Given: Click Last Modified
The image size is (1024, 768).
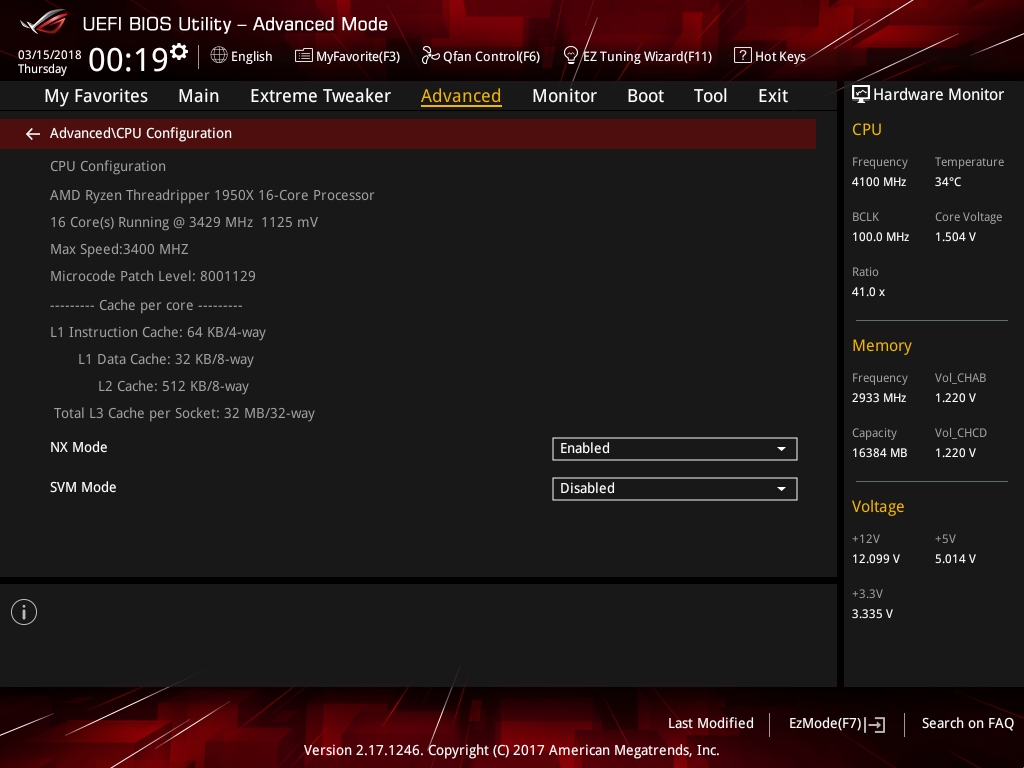Looking at the screenshot, I should (711, 723).
